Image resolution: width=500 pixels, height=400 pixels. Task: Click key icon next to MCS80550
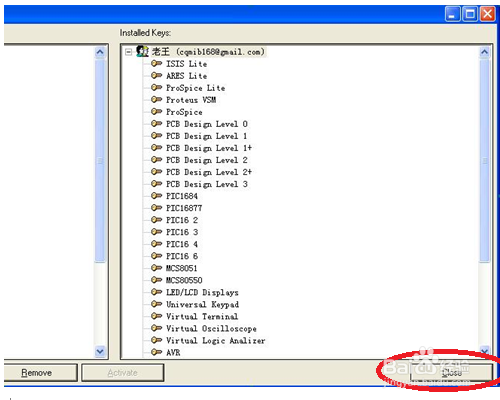tap(156, 280)
